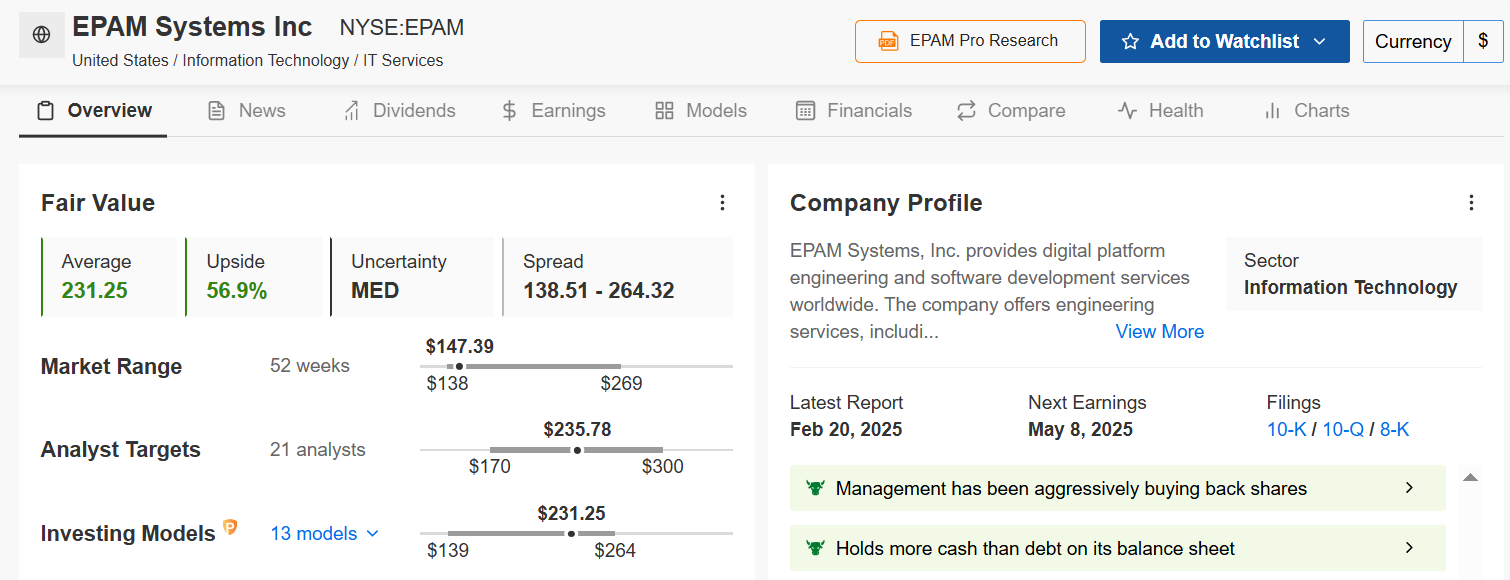
Task: Click View More in Company Profile
Action: (1160, 331)
